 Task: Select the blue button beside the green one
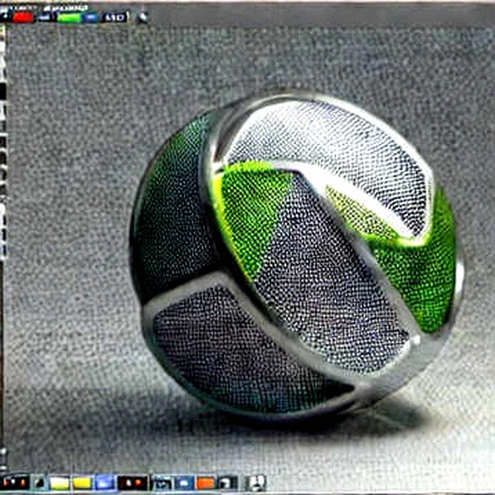pyautogui.click(x=91, y=17)
